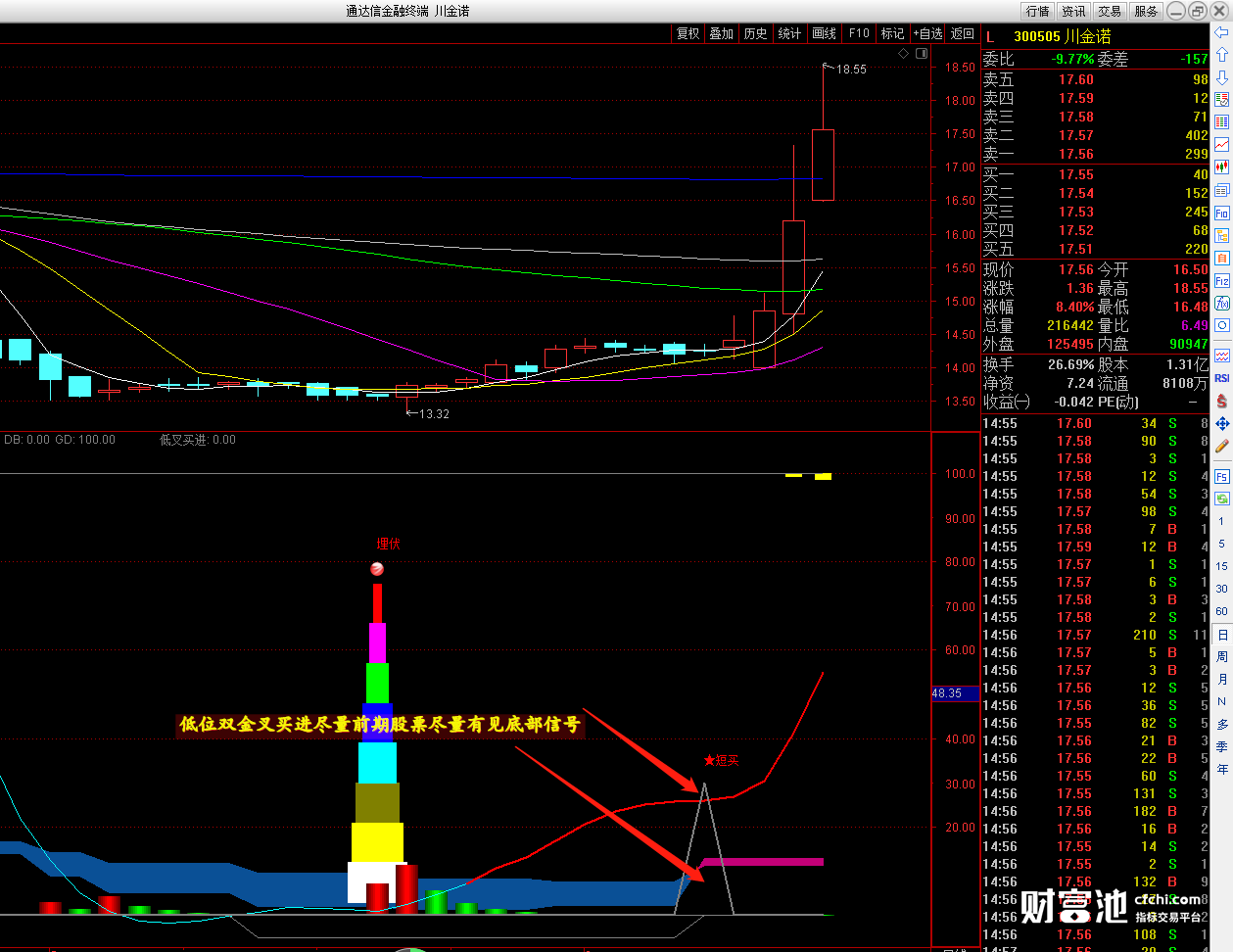Viewport: 1233px width, 952px height.
Task: Switch to weekly period 周
Action: pyautogui.click(x=1222, y=657)
